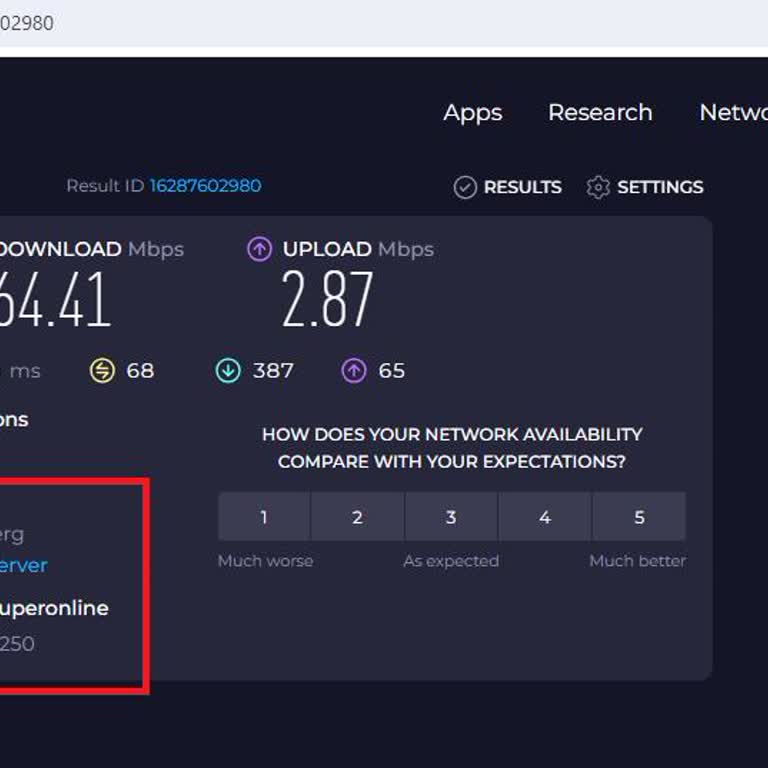This screenshot has width=768, height=768.
Task: Open the RESULTS page
Action: tap(507, 187)
